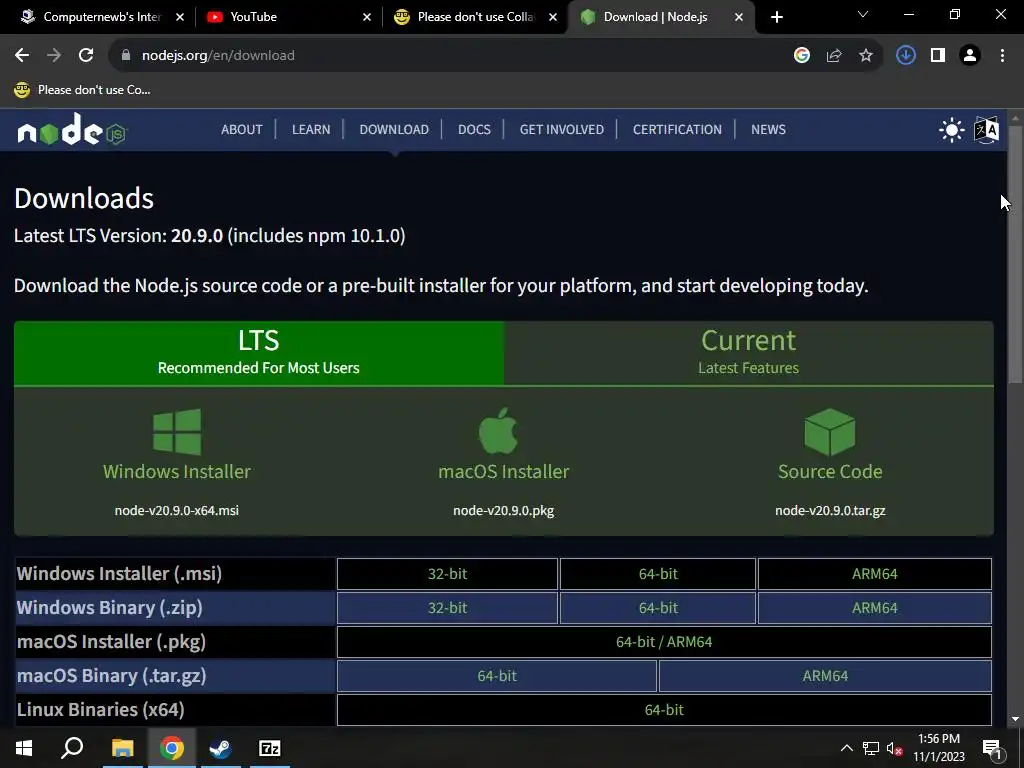Open the Chrome downloads icon
Image resolution: width=1024 pixels, height=768 pixels.
point(906,56)
